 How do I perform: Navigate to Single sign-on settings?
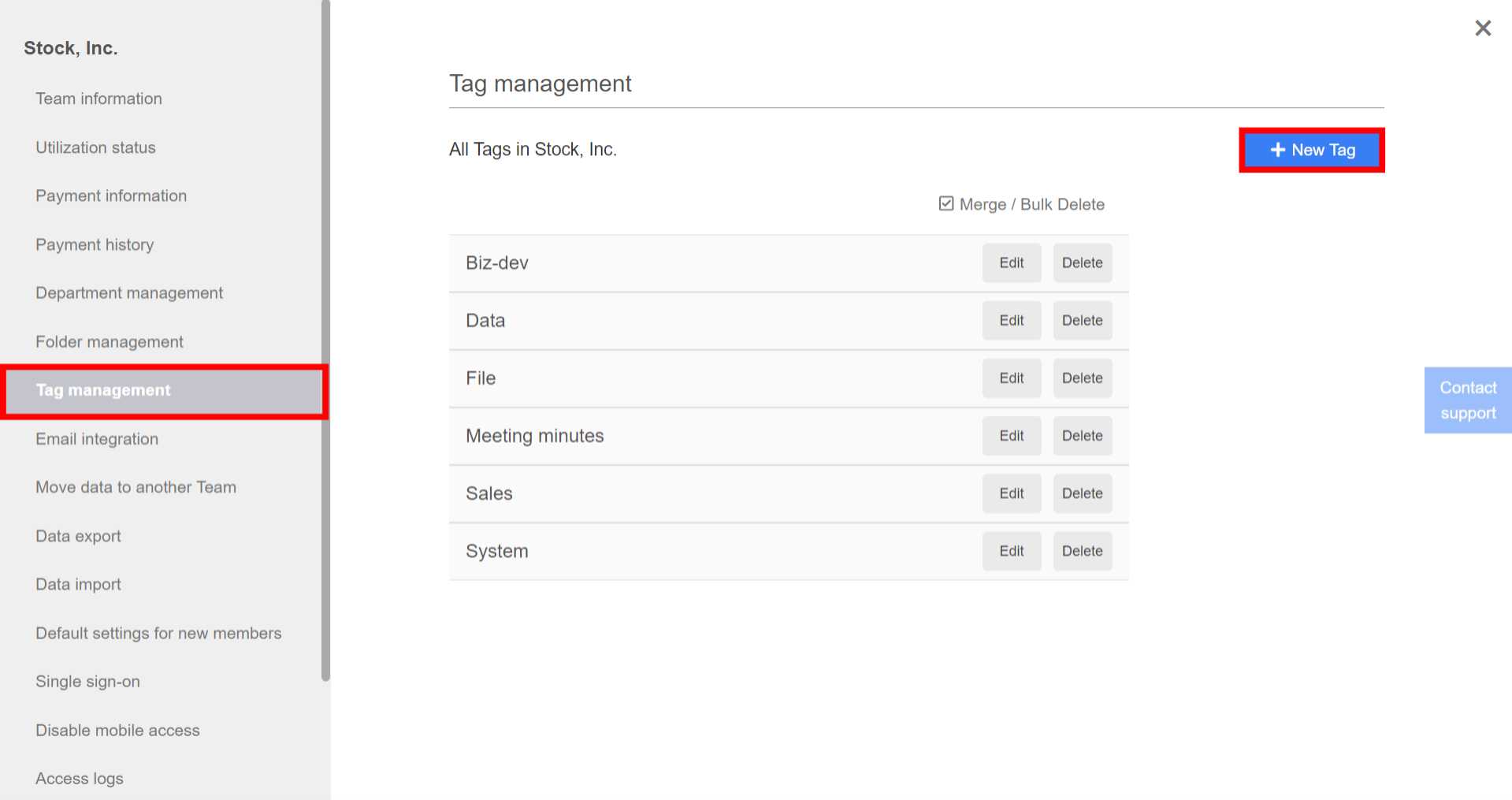point(87,681)
